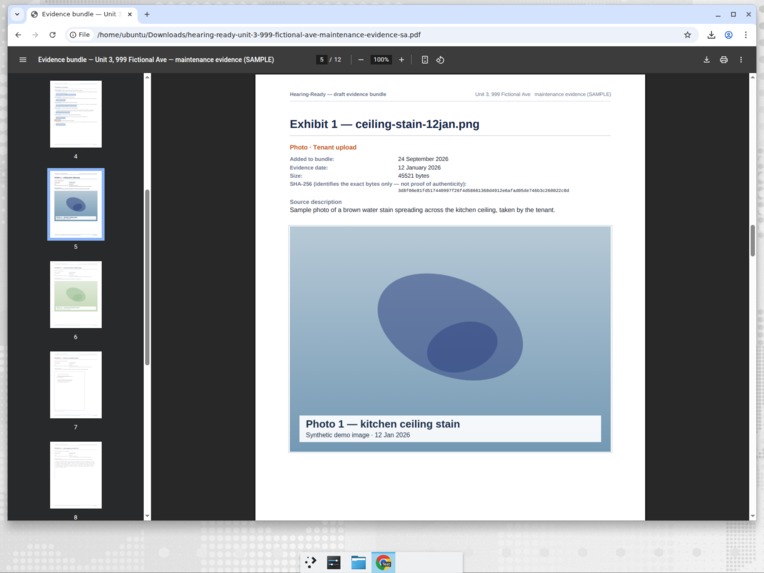Rotate the document counterclockwise
Image resolution: width=764 pixels, height=573 pixels.
[440, 59]
